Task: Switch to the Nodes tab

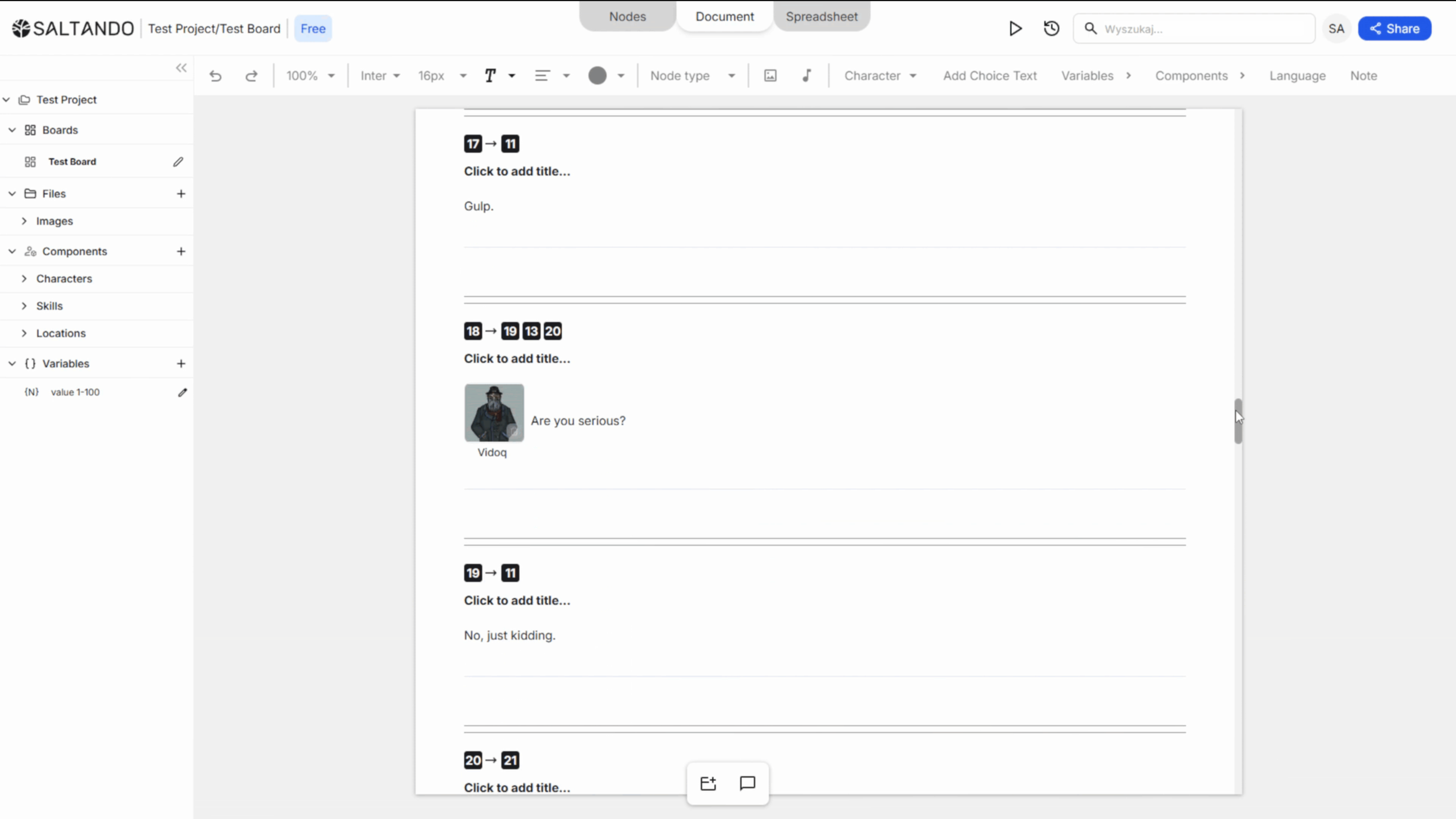Action: (x=628, y=16)
